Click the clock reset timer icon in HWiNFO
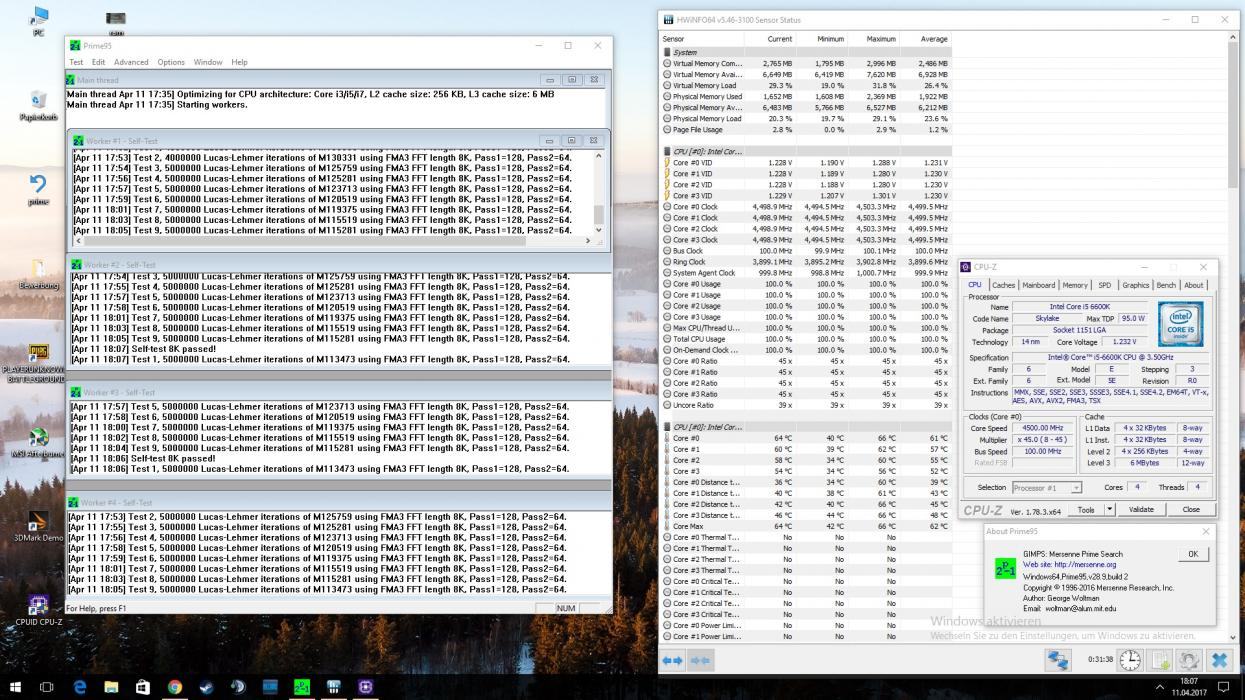Screen dimensions: 1245x700 click(x=1129, y=660)
